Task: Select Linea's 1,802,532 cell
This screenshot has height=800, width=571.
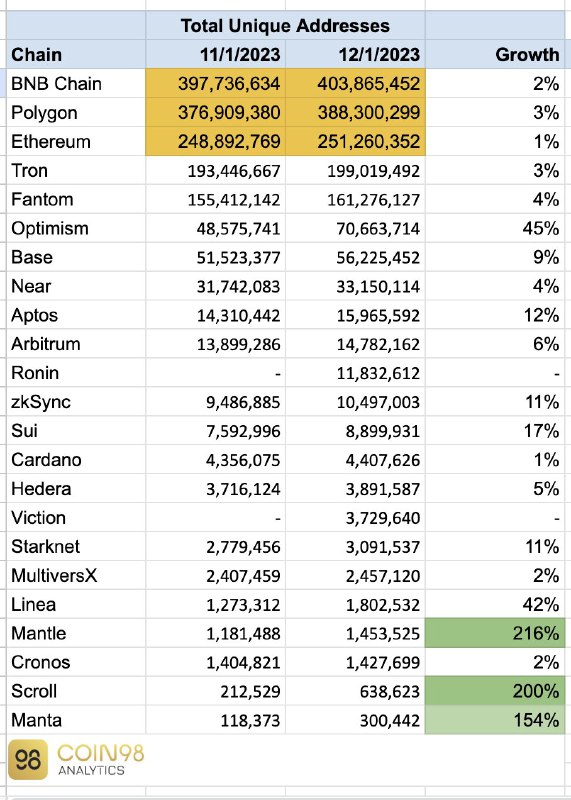Action: 355,605
